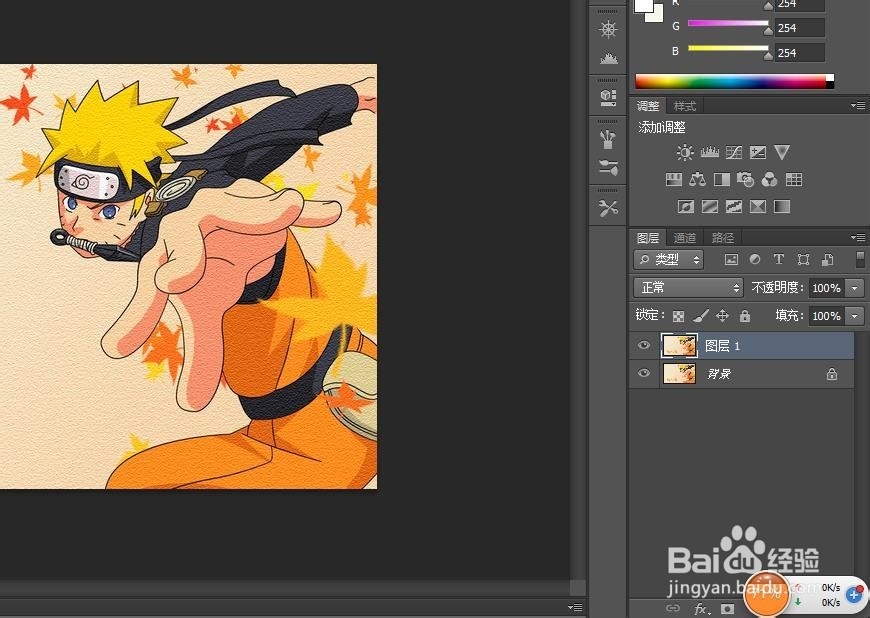This screenshot has height=618, width=870.
Task: Lock layer position move icon
Action: 722,316
